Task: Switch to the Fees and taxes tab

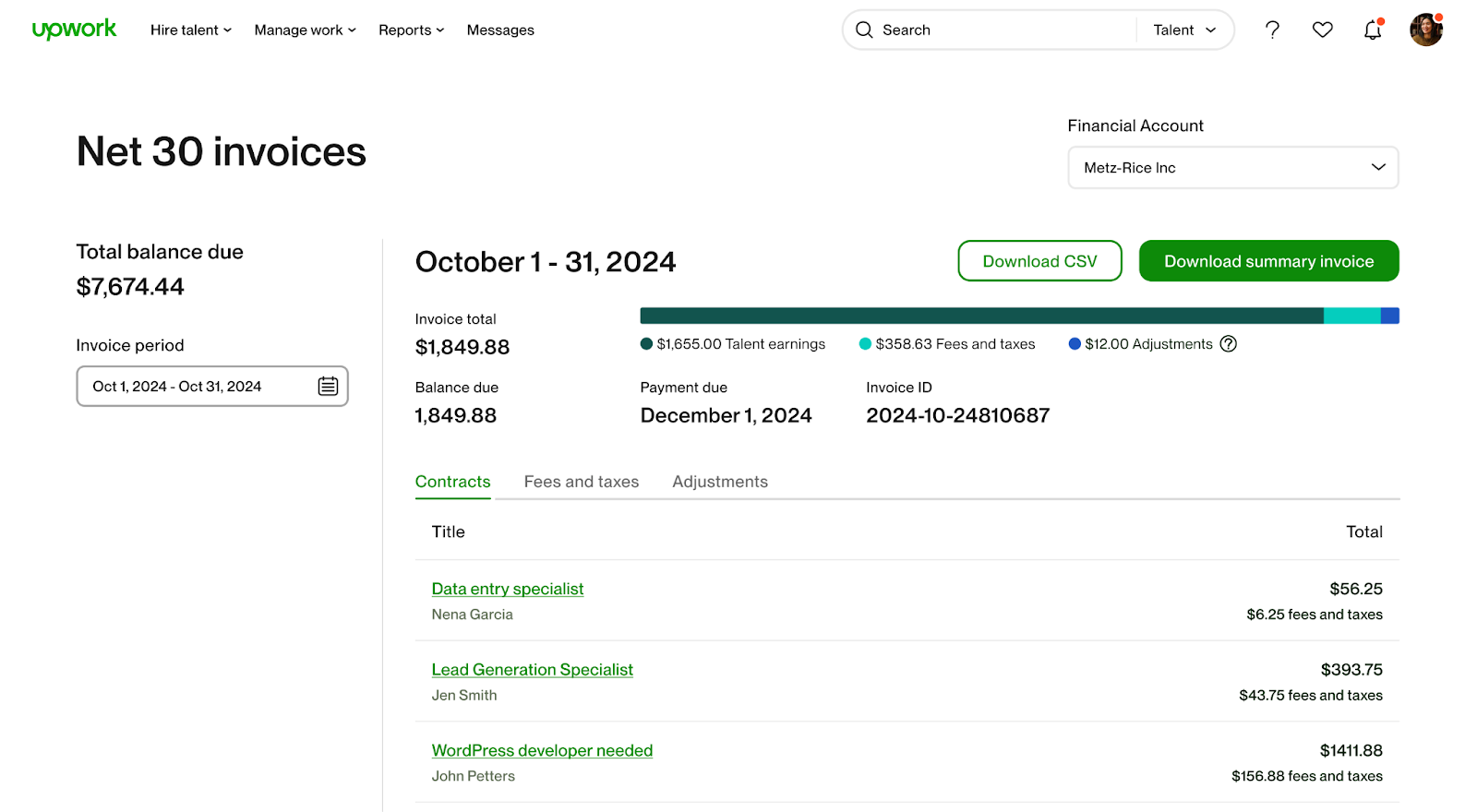Action: [x=581, y=482]
